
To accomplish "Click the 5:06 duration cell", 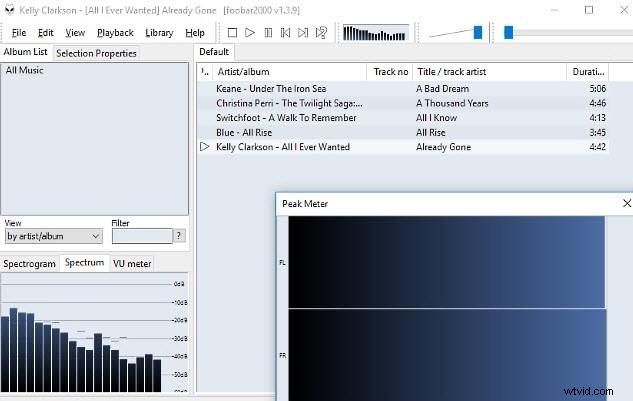I will [x=597, y=89].
